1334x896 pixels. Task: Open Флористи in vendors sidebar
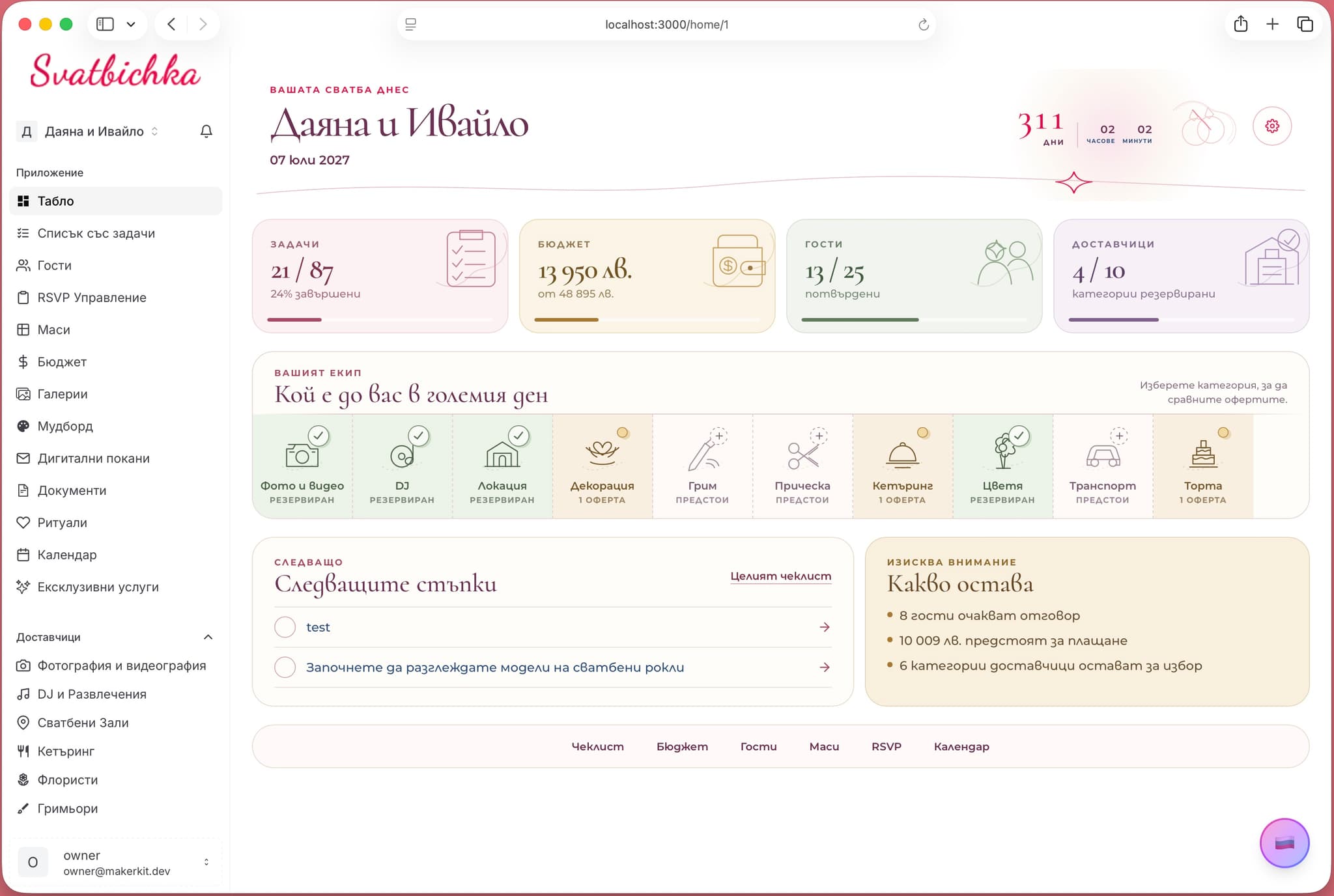(x=116, y=779)
